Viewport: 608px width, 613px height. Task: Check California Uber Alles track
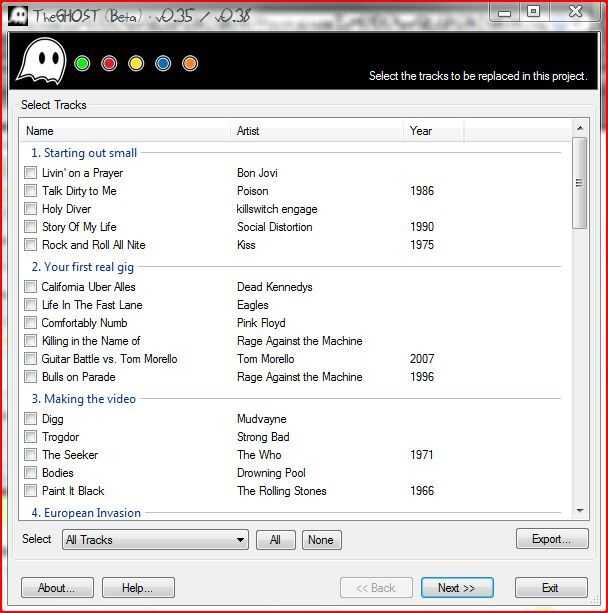point(30,287)
